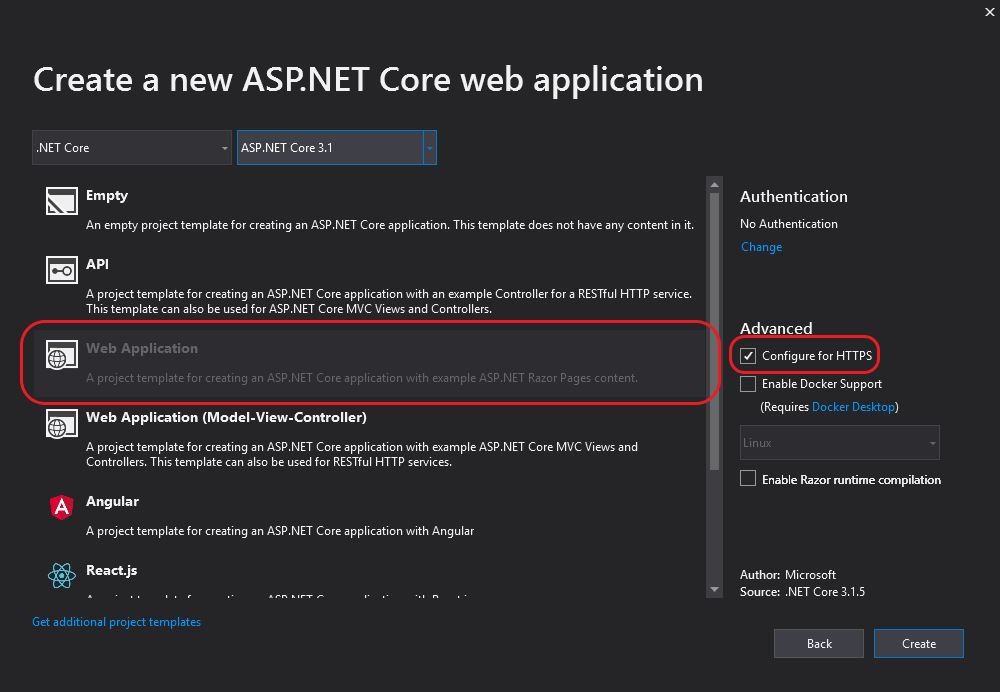Viewport: 1000px width, 692px height.
Task: Select the Angular template title
Action: click(112, 501)
